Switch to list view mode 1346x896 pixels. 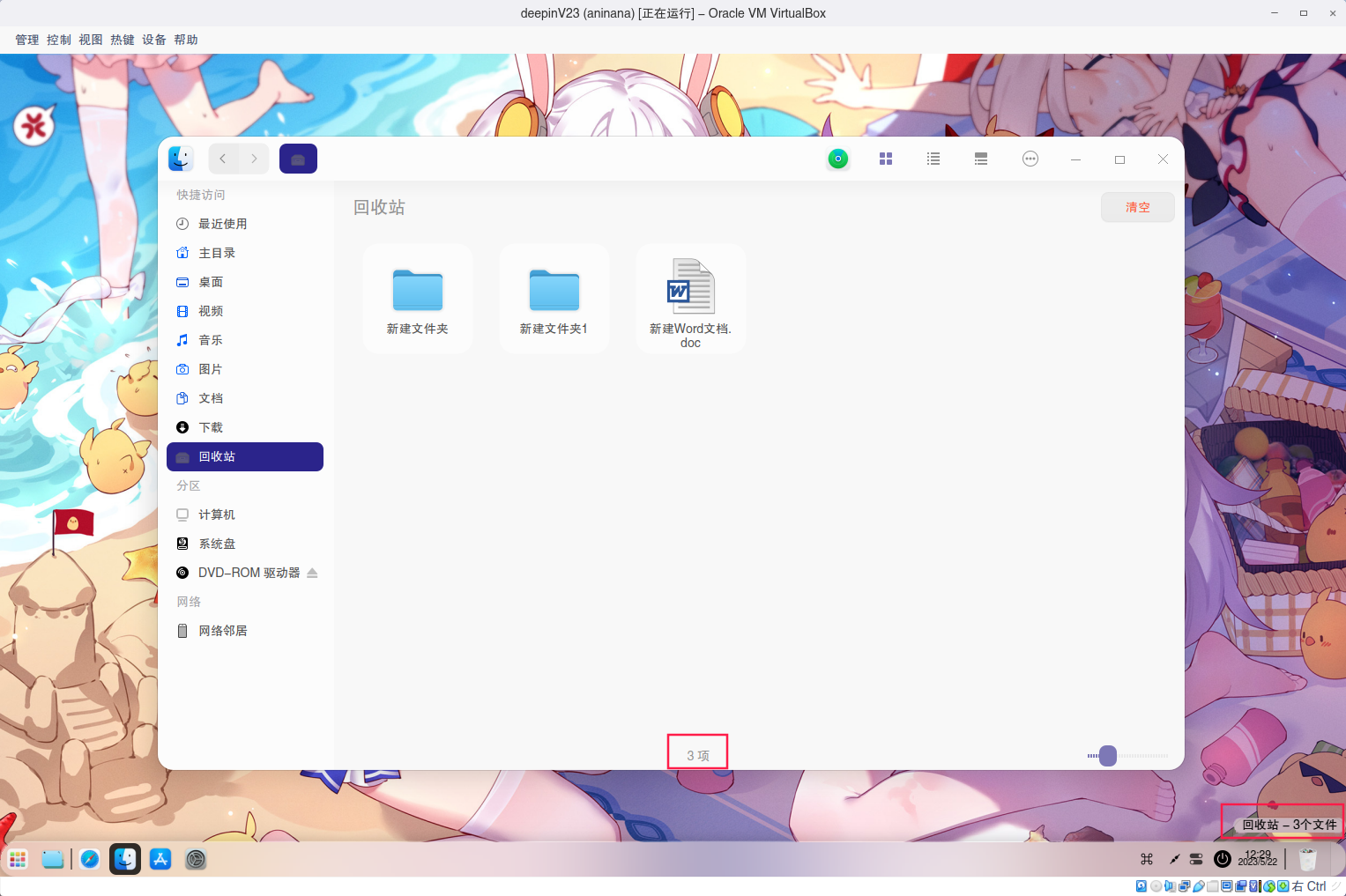(x=933, y=159)
